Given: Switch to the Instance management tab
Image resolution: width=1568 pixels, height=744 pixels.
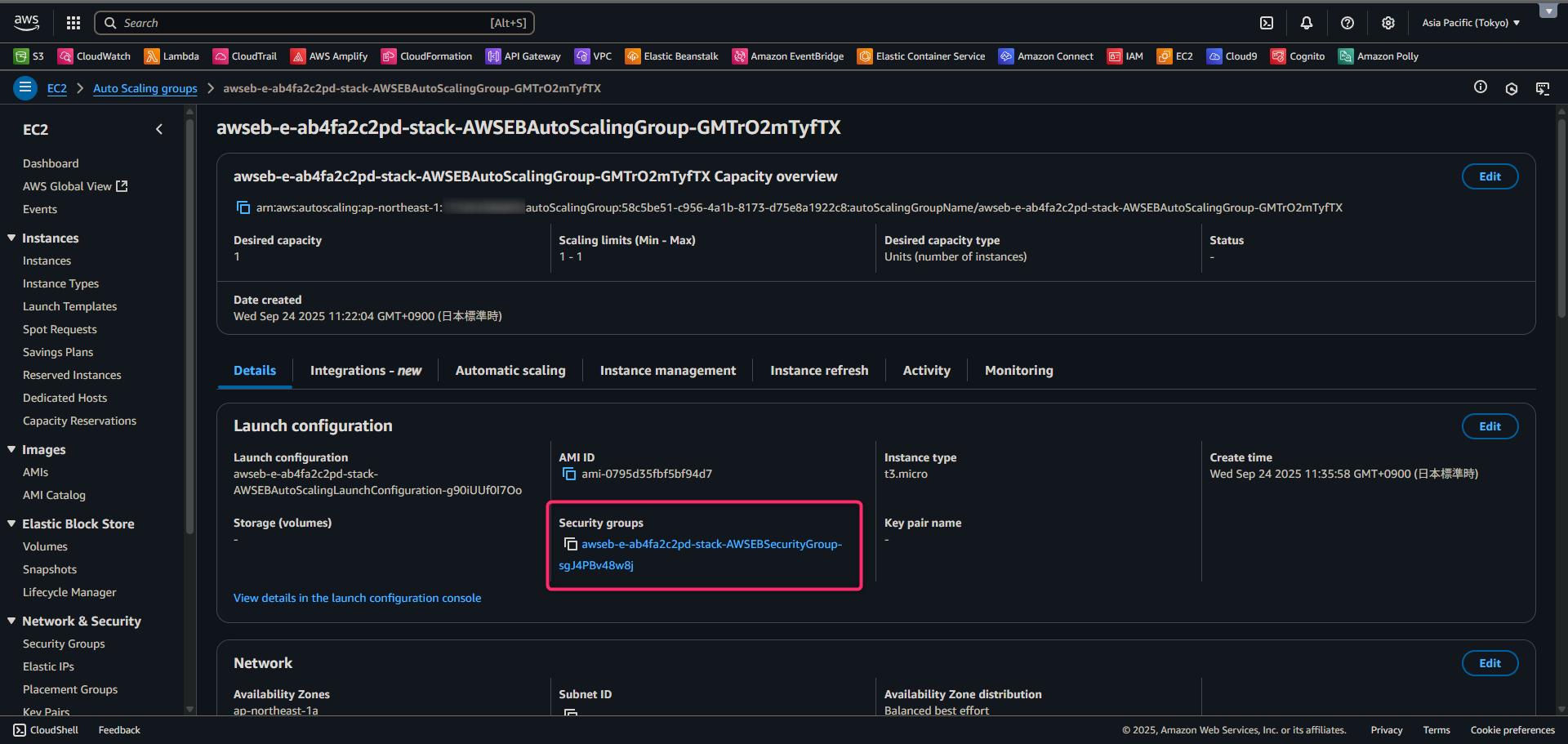Looking at the screenshot, I should click(668, 371).
